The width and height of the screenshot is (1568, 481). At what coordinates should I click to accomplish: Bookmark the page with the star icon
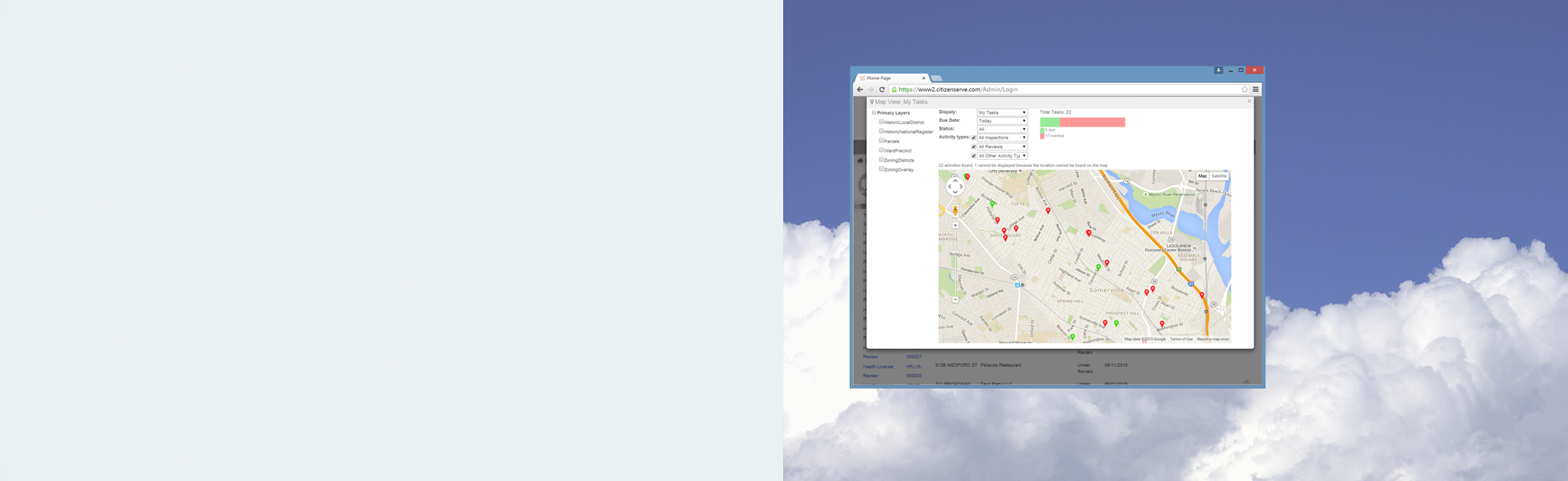tap(1244, 89)
